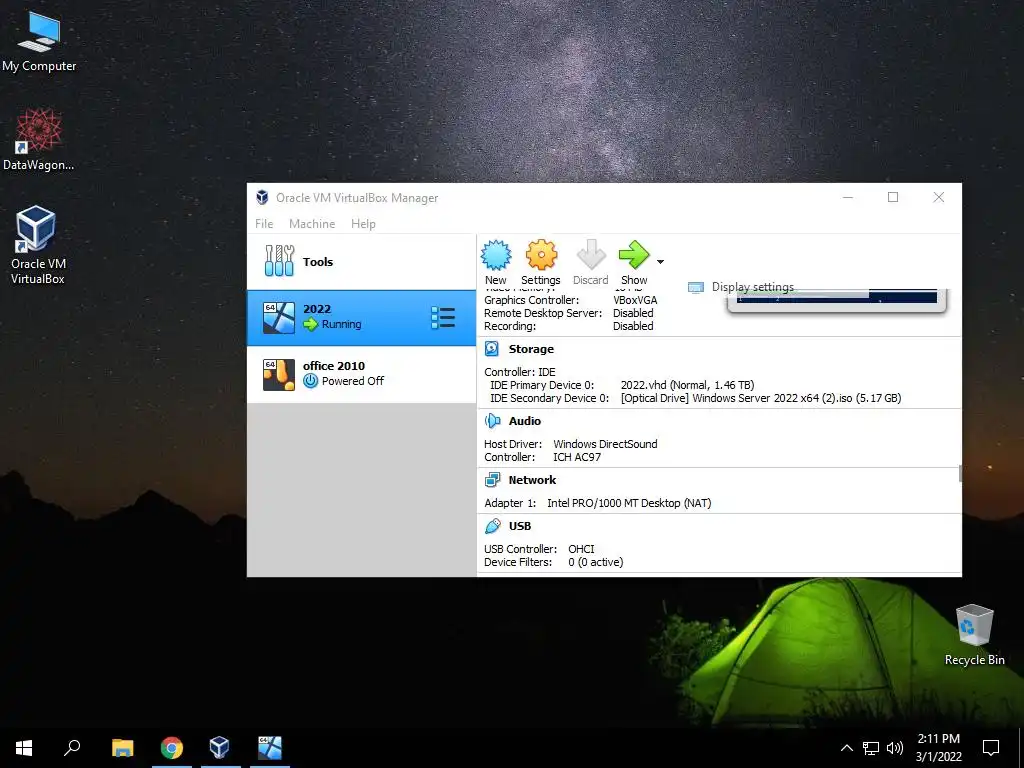Click the Display settings monitor icon
1024x768 pixels.
(x=696, y=287)
